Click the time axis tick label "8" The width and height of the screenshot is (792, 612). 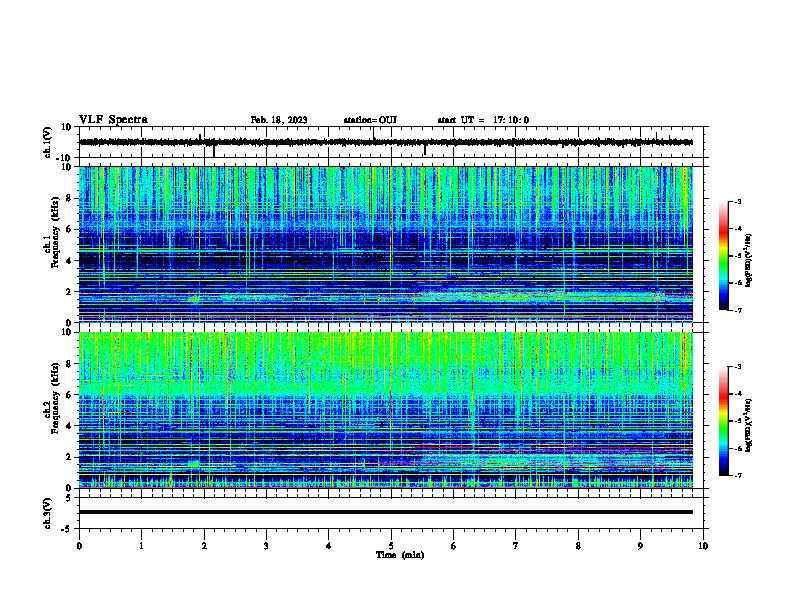pos(578,546)
